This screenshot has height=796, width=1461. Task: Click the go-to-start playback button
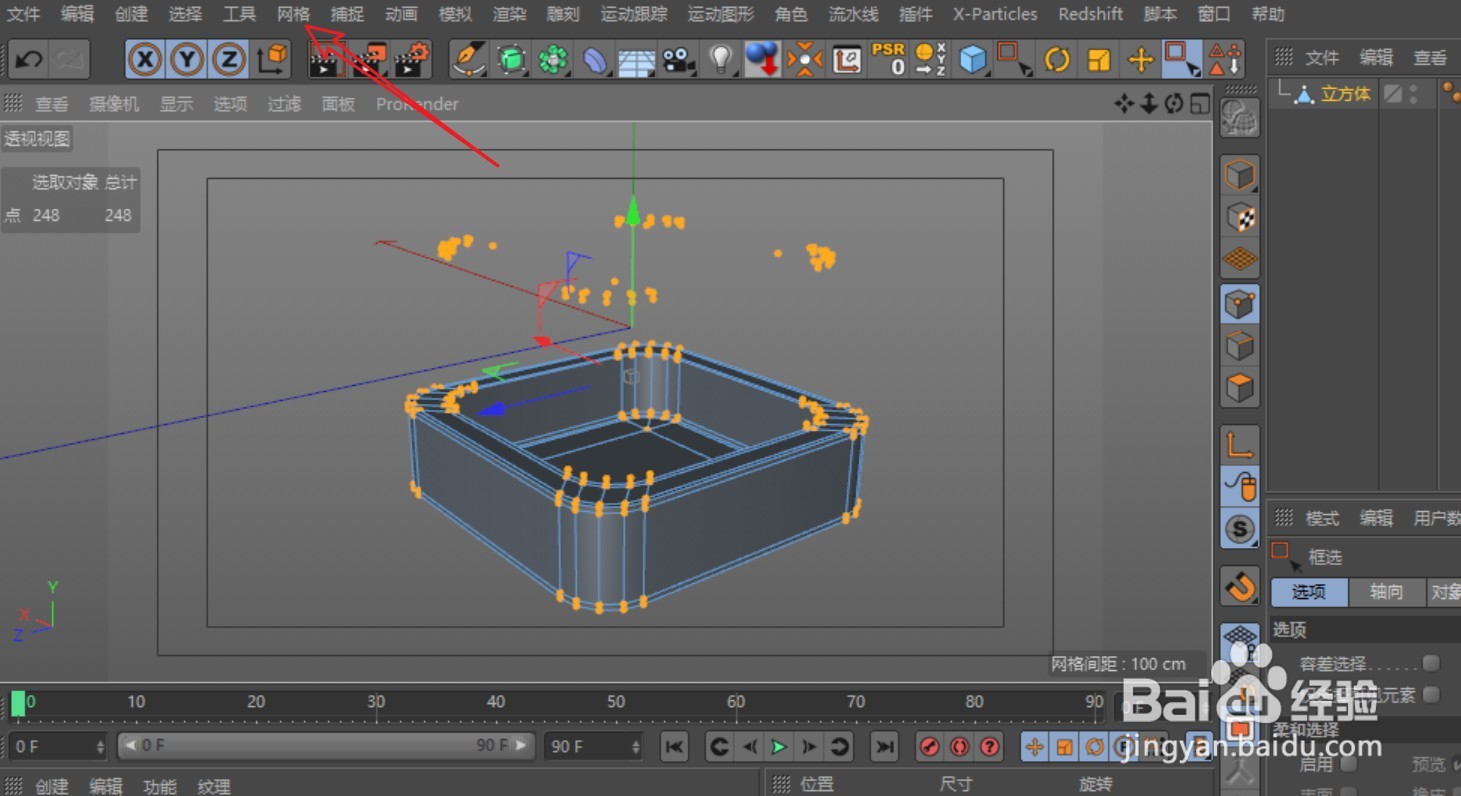(676, 746)
